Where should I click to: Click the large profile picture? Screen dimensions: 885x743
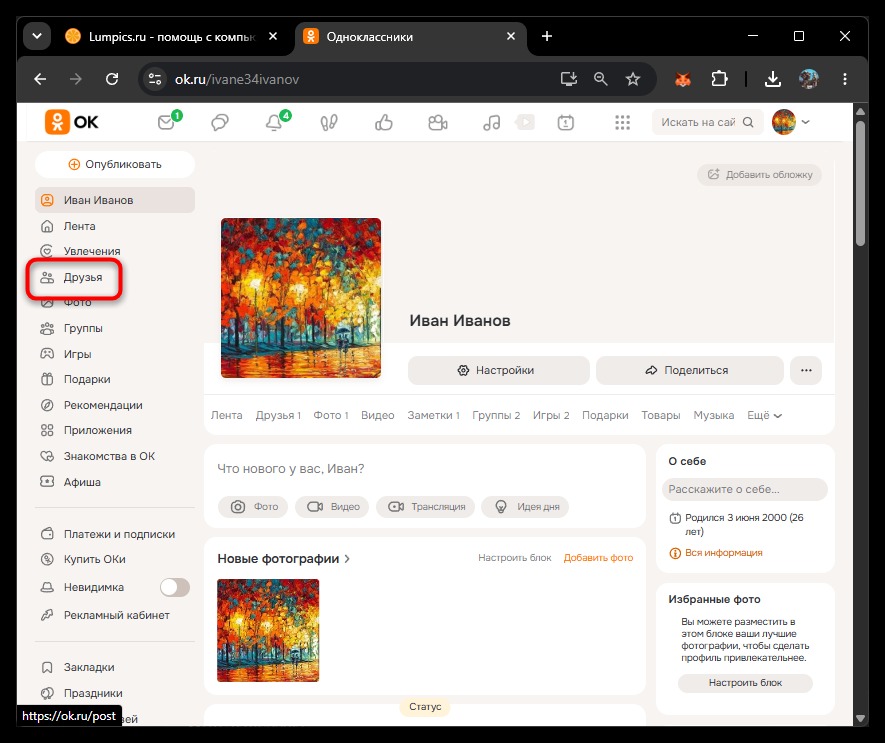point(301,298)
